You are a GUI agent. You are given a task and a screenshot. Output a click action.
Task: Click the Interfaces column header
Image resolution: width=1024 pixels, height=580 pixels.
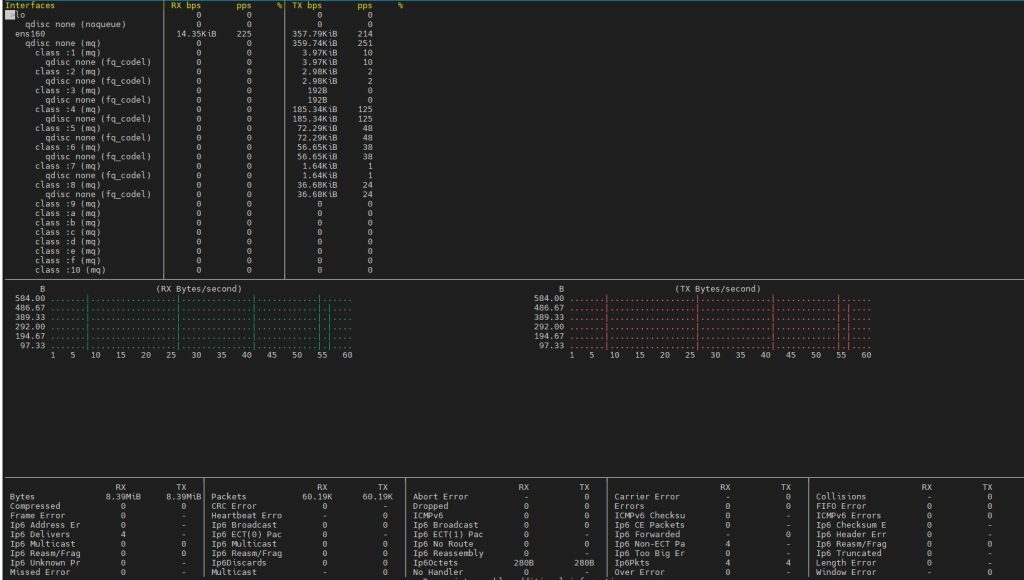point(30,6)
